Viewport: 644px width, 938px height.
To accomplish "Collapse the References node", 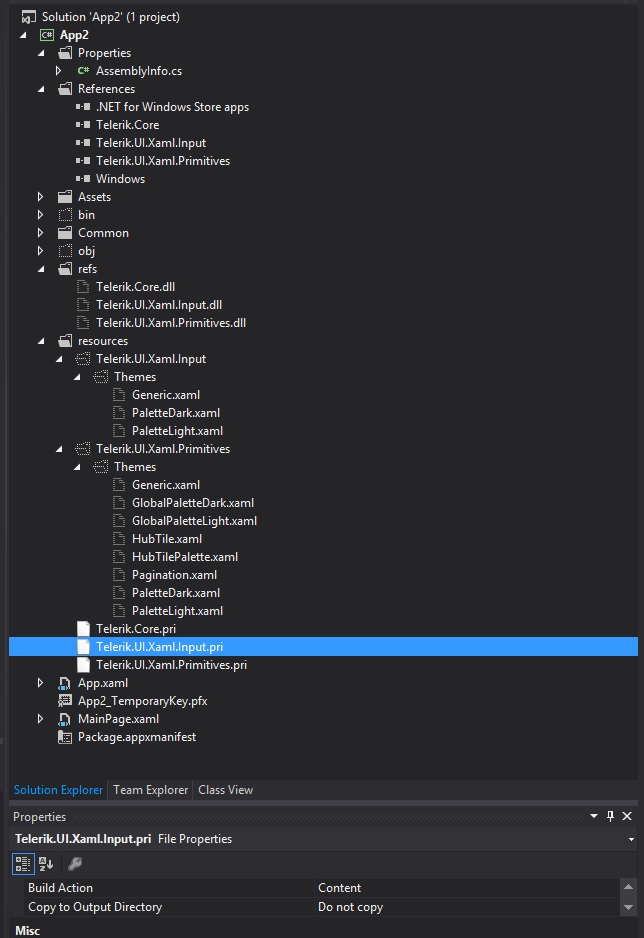I will tap(41, 89).
